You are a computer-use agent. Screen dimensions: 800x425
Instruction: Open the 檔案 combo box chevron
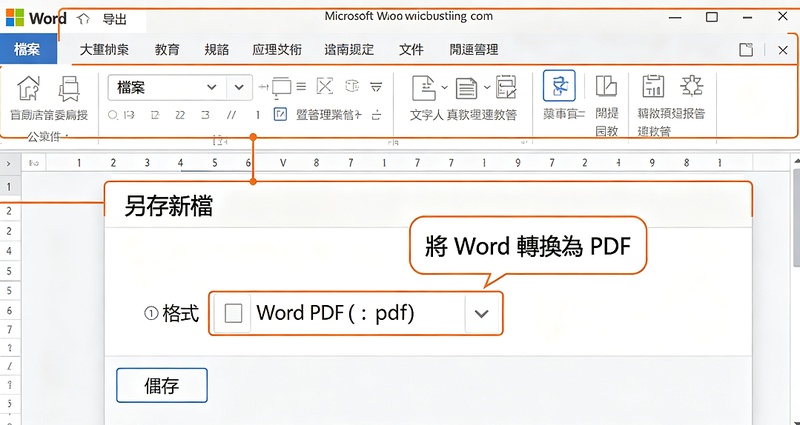pyautogui.click(x=212, y=87)
